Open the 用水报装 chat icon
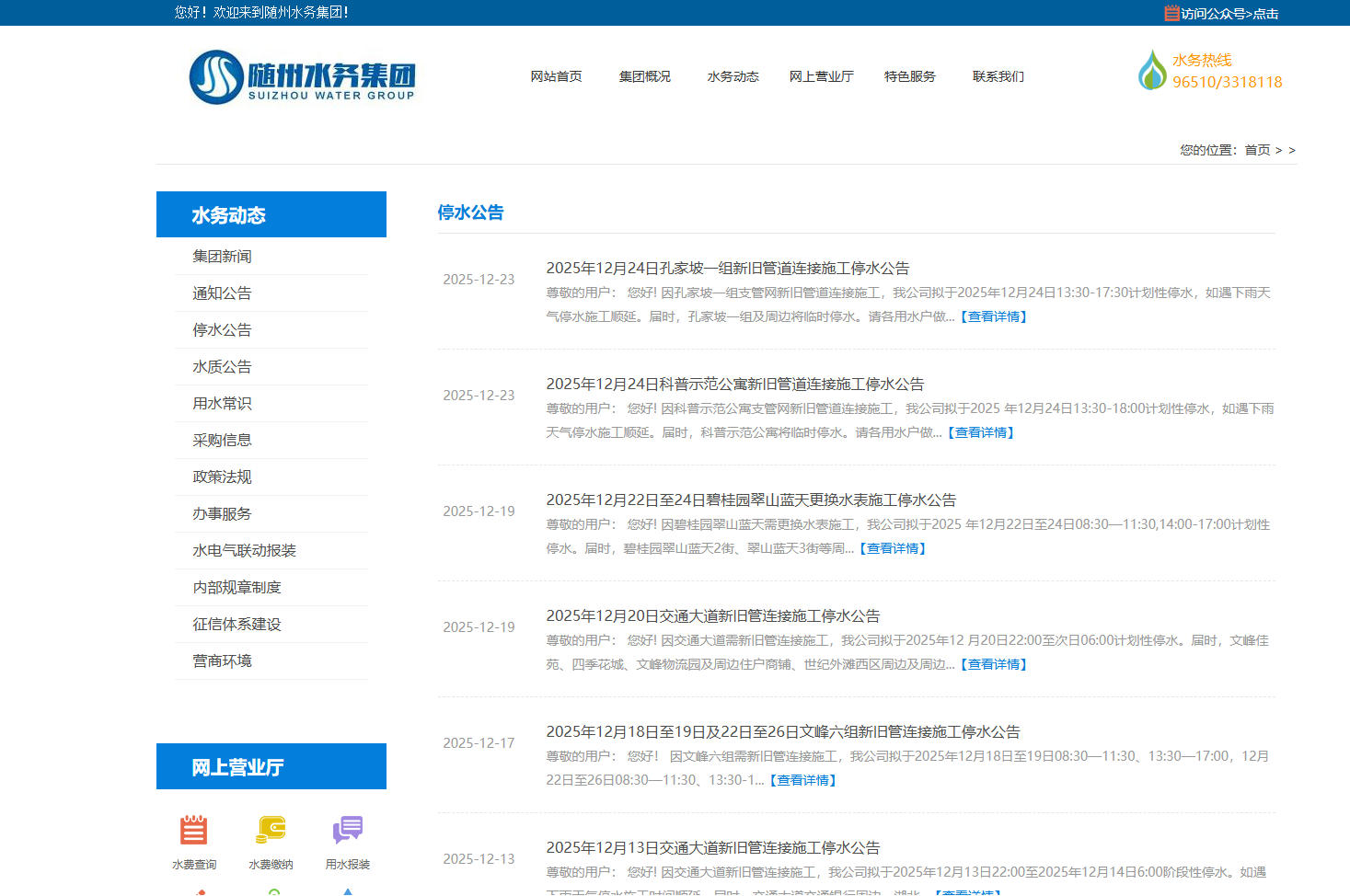Image resolution: width=1350 pixels, height=896 pixels. pos(347,830)
